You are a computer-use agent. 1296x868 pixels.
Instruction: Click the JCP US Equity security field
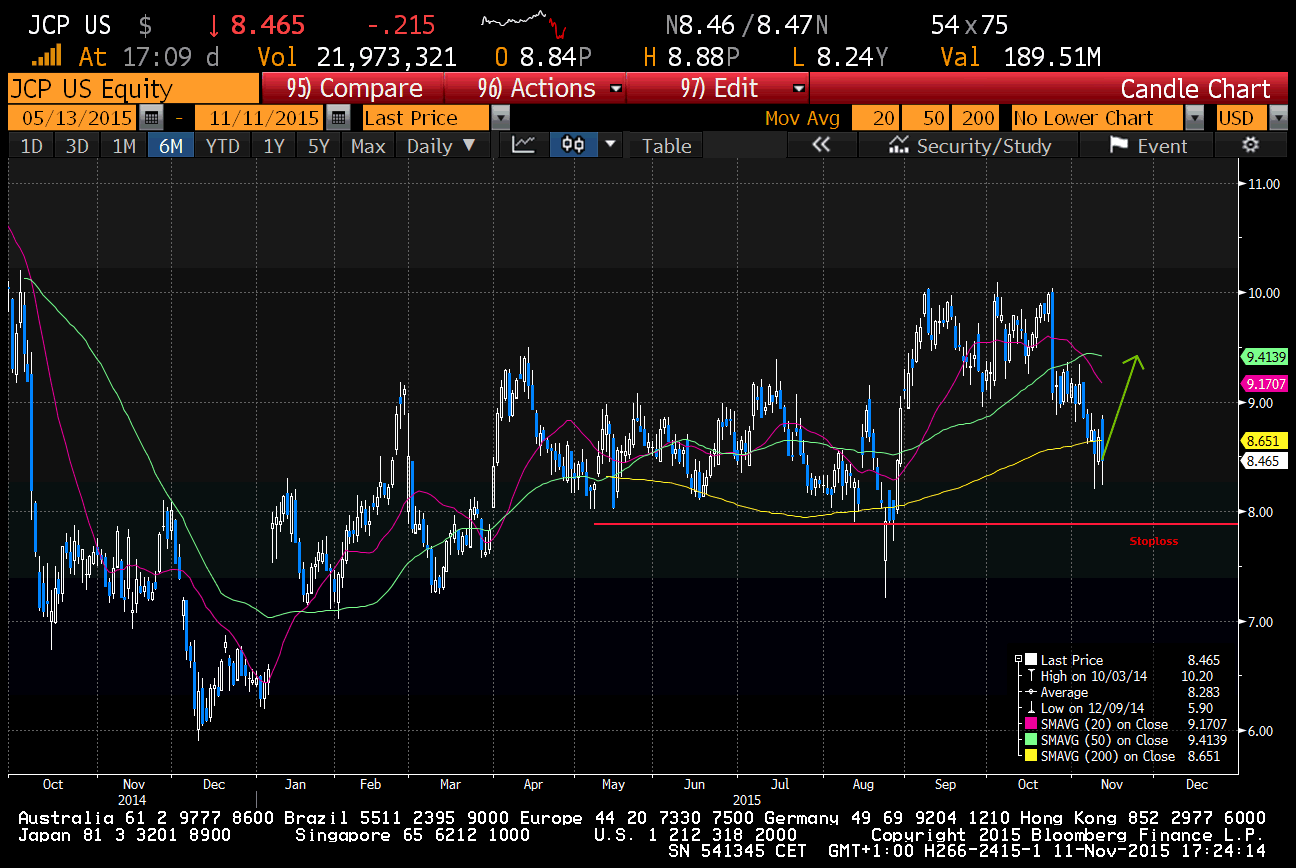coord(133,88)
